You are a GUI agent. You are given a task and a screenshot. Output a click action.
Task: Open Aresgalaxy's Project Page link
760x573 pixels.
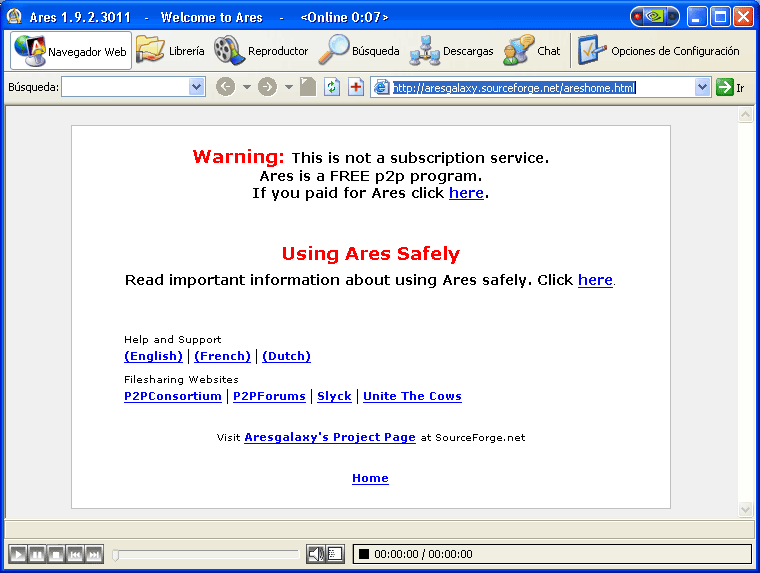329,437
